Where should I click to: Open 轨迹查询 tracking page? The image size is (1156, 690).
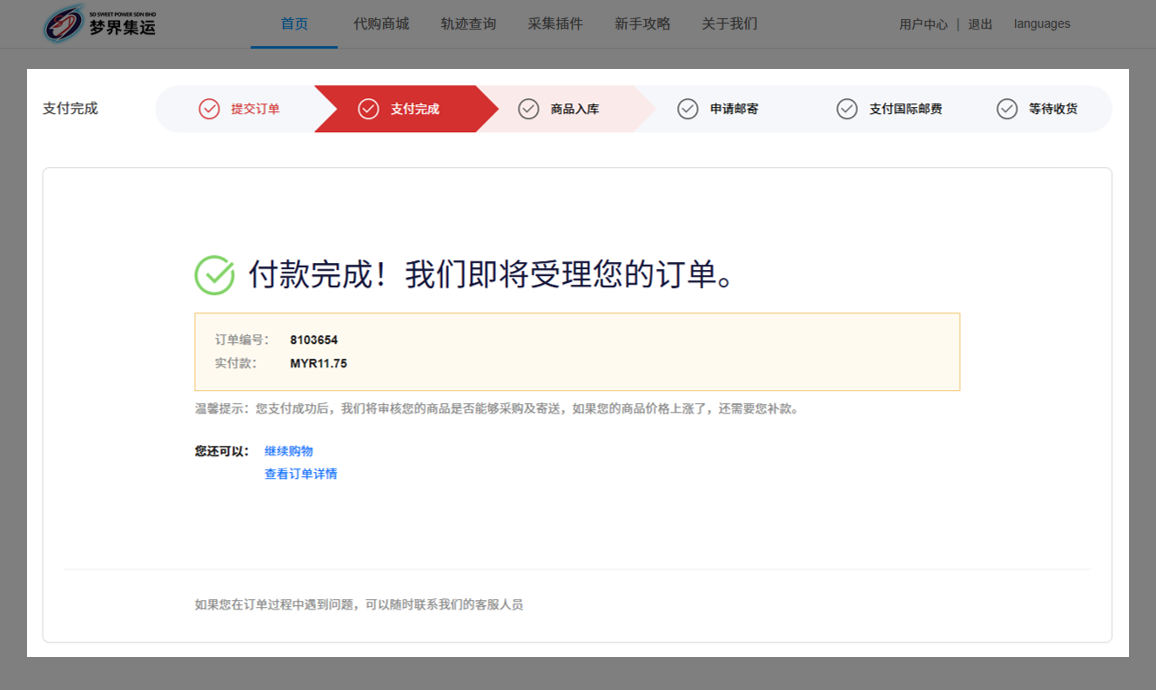[x=468, y=24]
